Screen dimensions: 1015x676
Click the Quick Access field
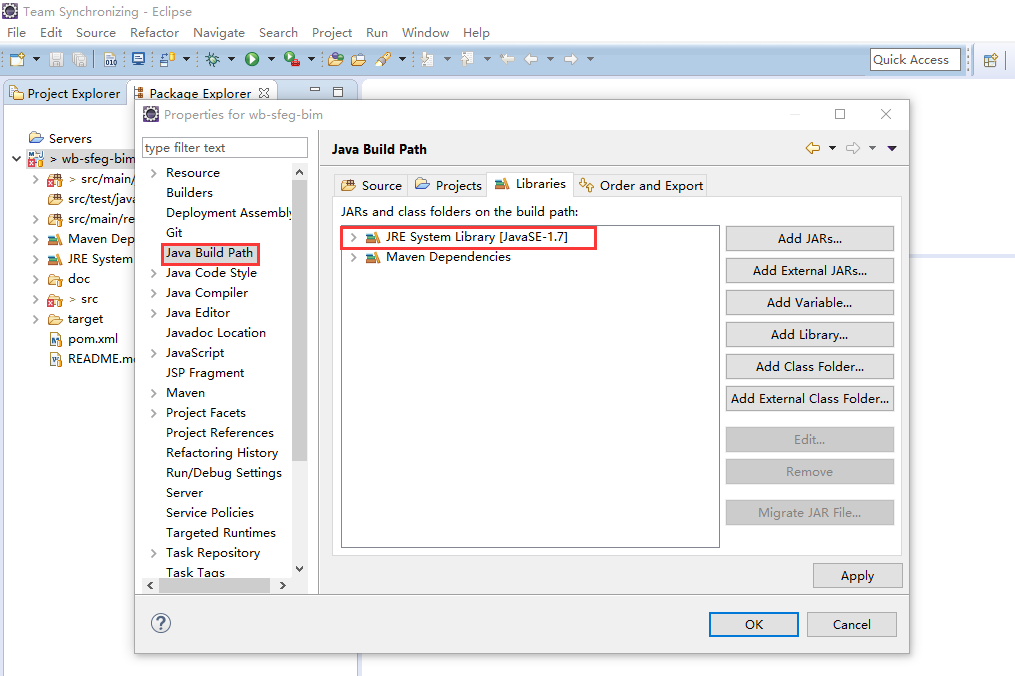pos(915,60)
